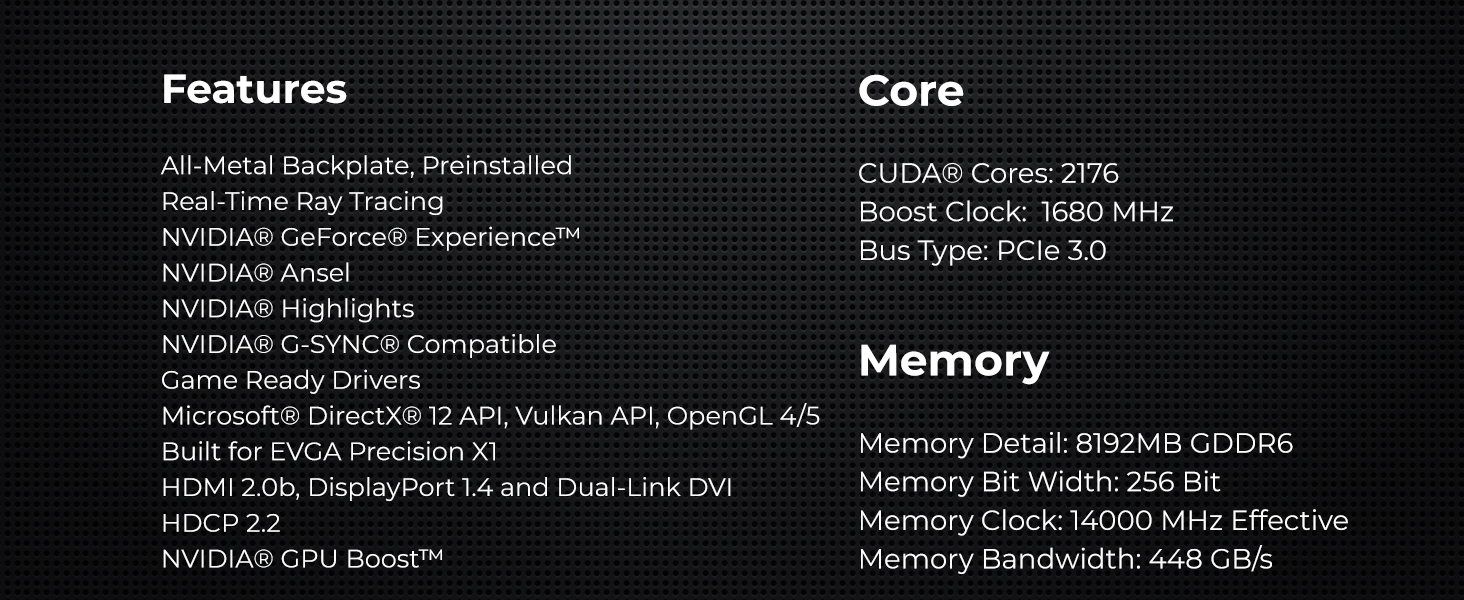Click the Memory section heading

[x=953, y=361]
